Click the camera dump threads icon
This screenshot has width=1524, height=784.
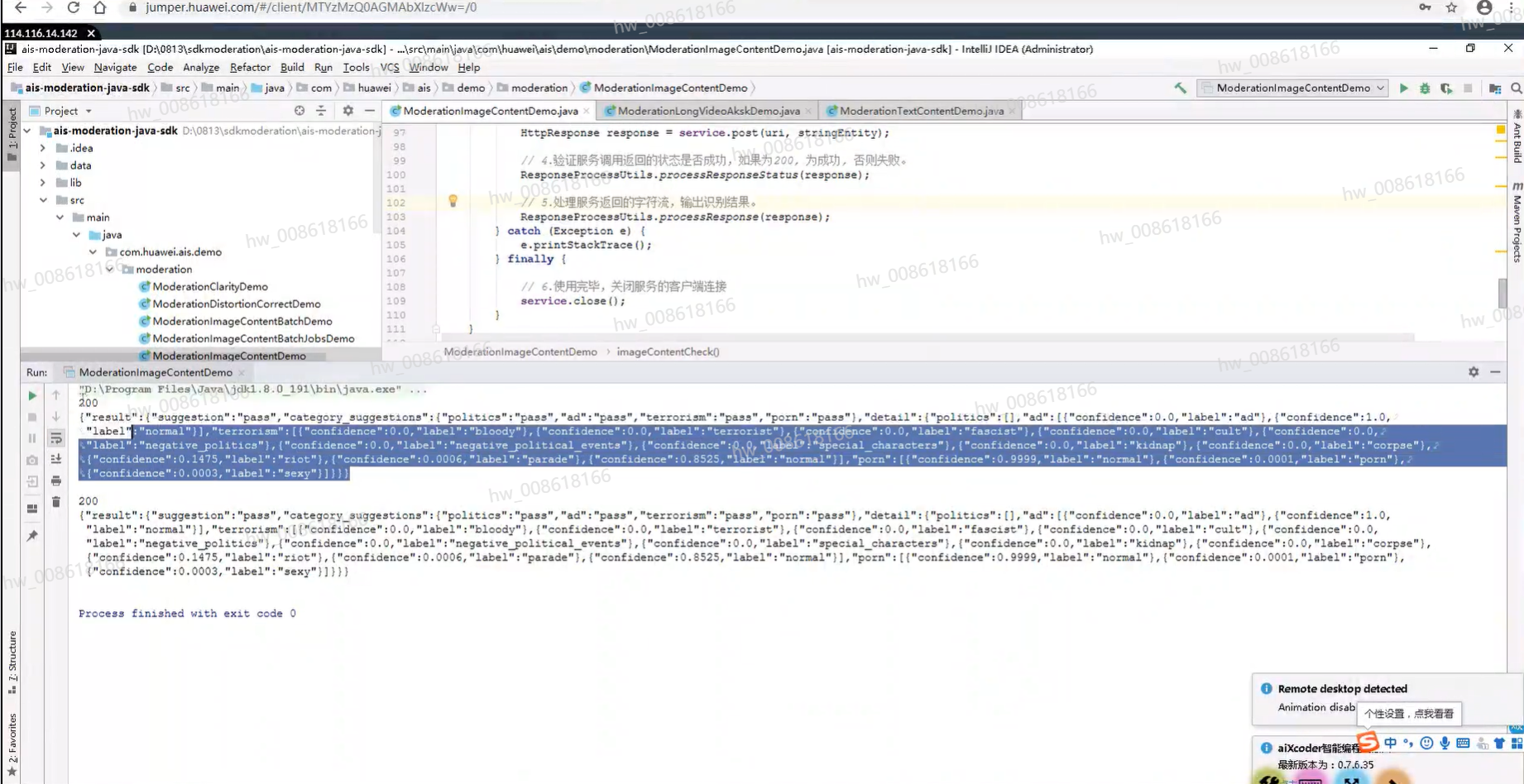32,460
